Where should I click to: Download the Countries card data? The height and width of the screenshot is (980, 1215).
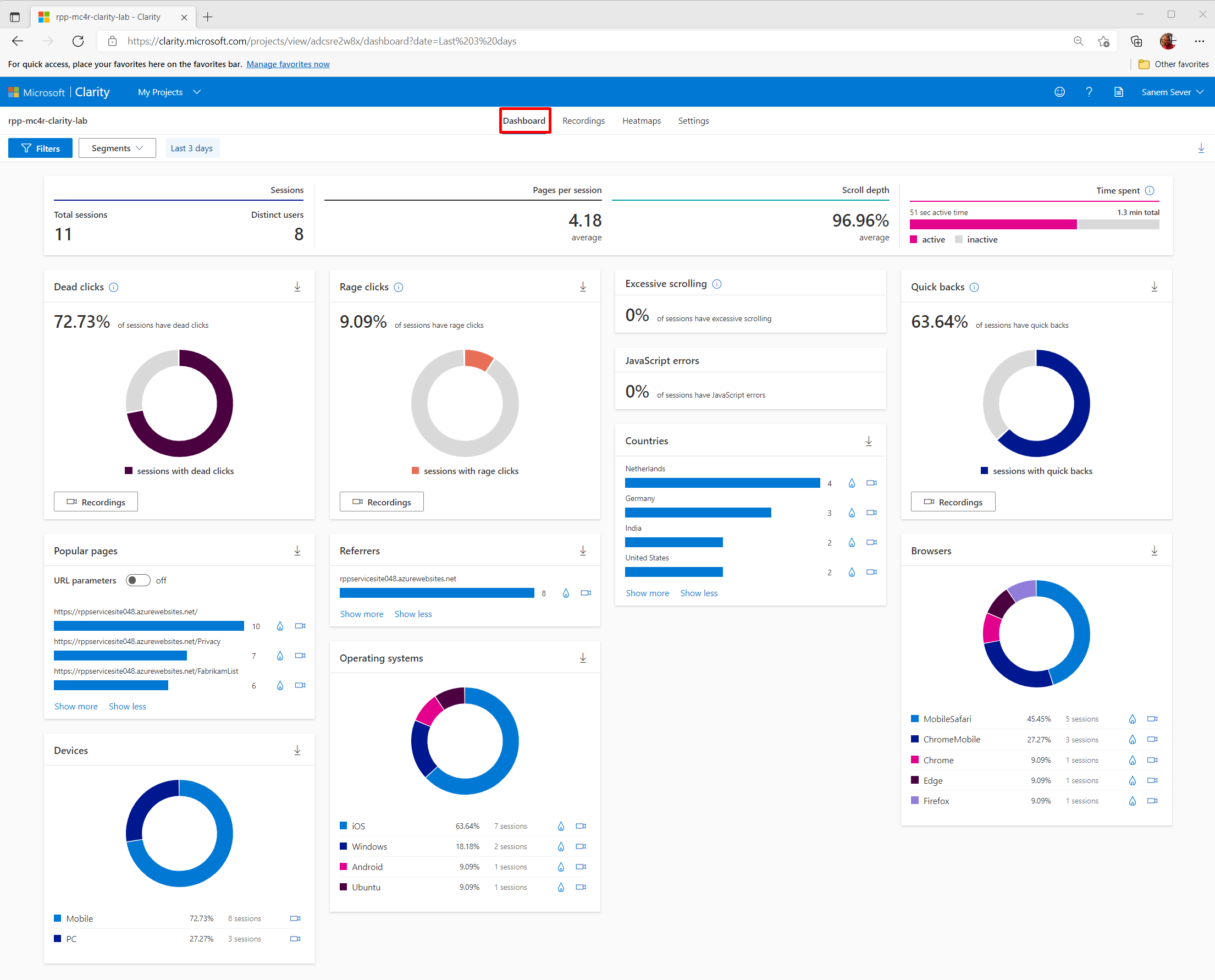869,441
